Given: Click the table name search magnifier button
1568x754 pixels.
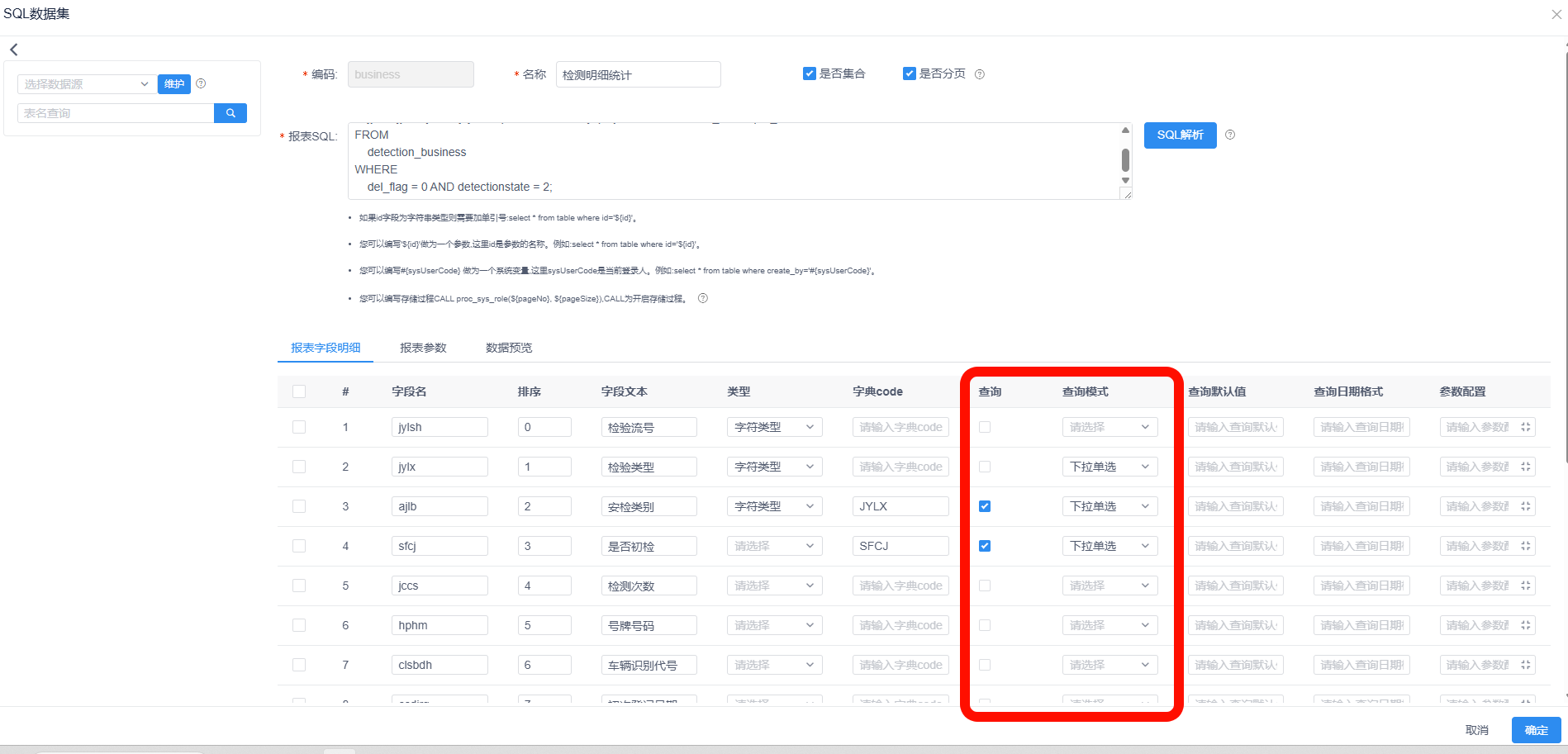Looking at the screenshot, I should tap(230, 113).
